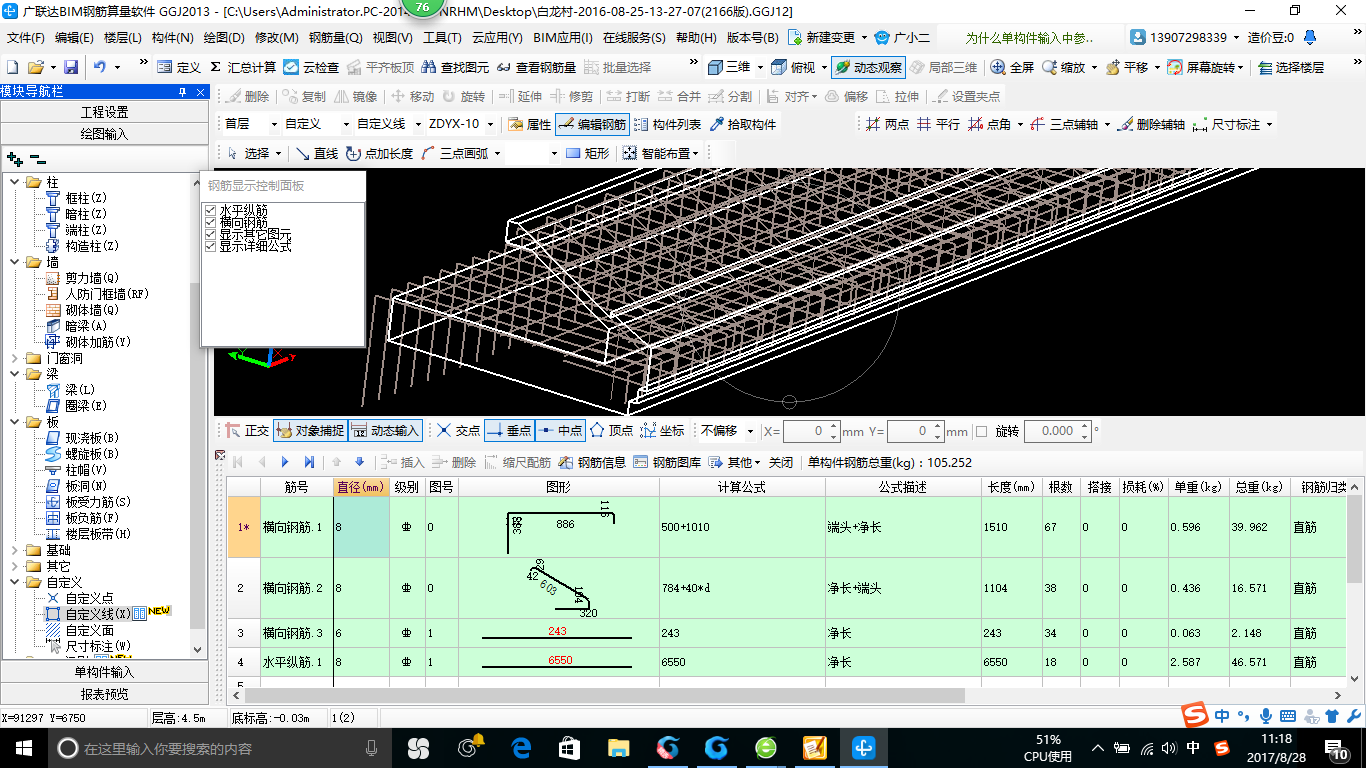Select 点加长度 point plus length tool
Screen dimensions: 1366x768
click(x=379, y=153)
